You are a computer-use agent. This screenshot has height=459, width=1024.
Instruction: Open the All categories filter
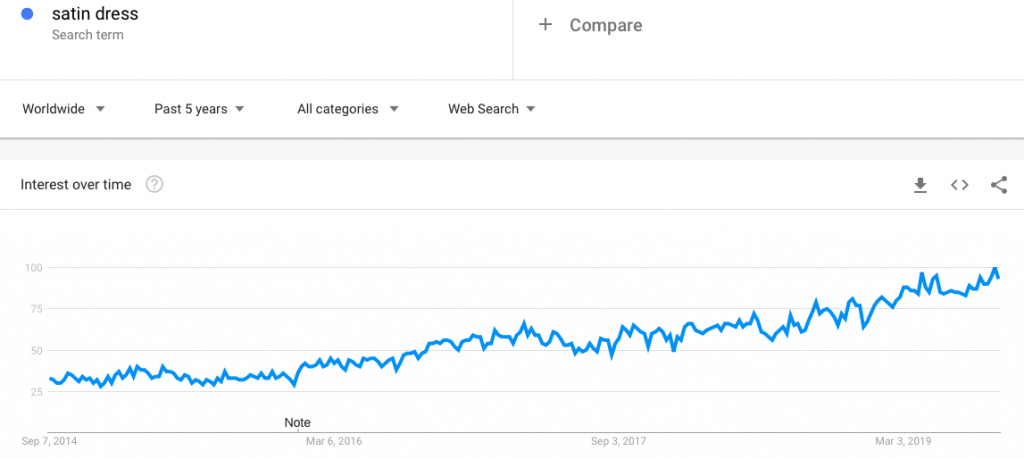coord(347,109)
